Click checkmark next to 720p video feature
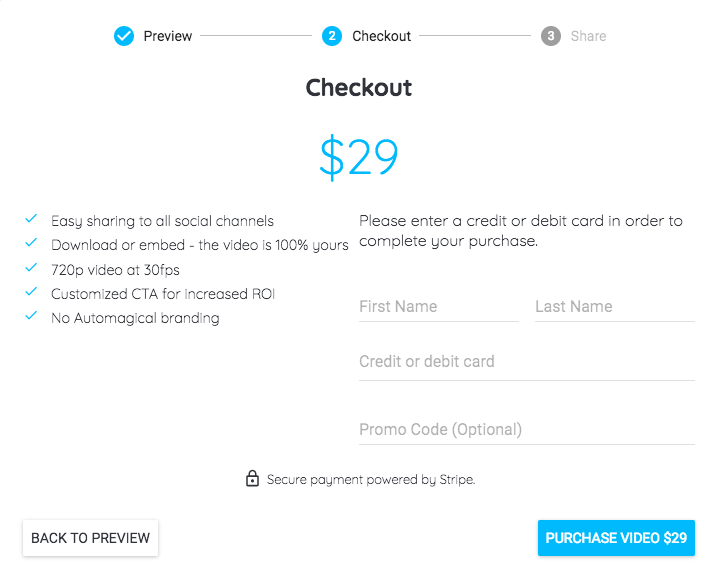This screenshot has height=575, width=715. [31, 269]
